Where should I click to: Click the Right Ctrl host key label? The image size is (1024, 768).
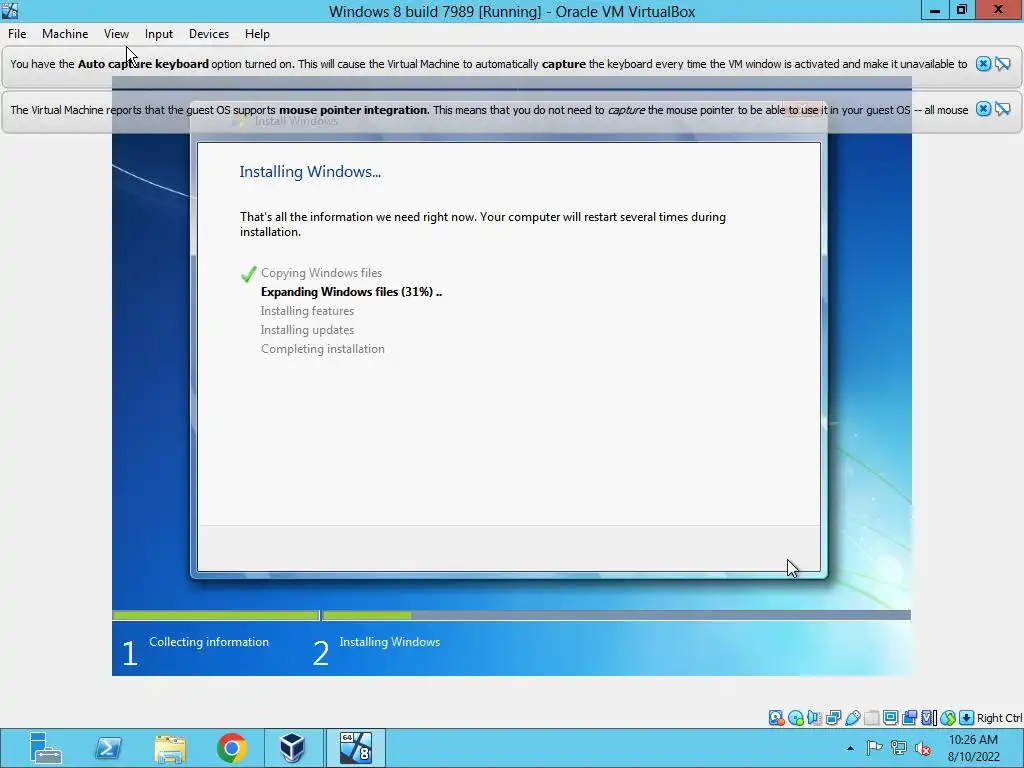pos(999,718)
